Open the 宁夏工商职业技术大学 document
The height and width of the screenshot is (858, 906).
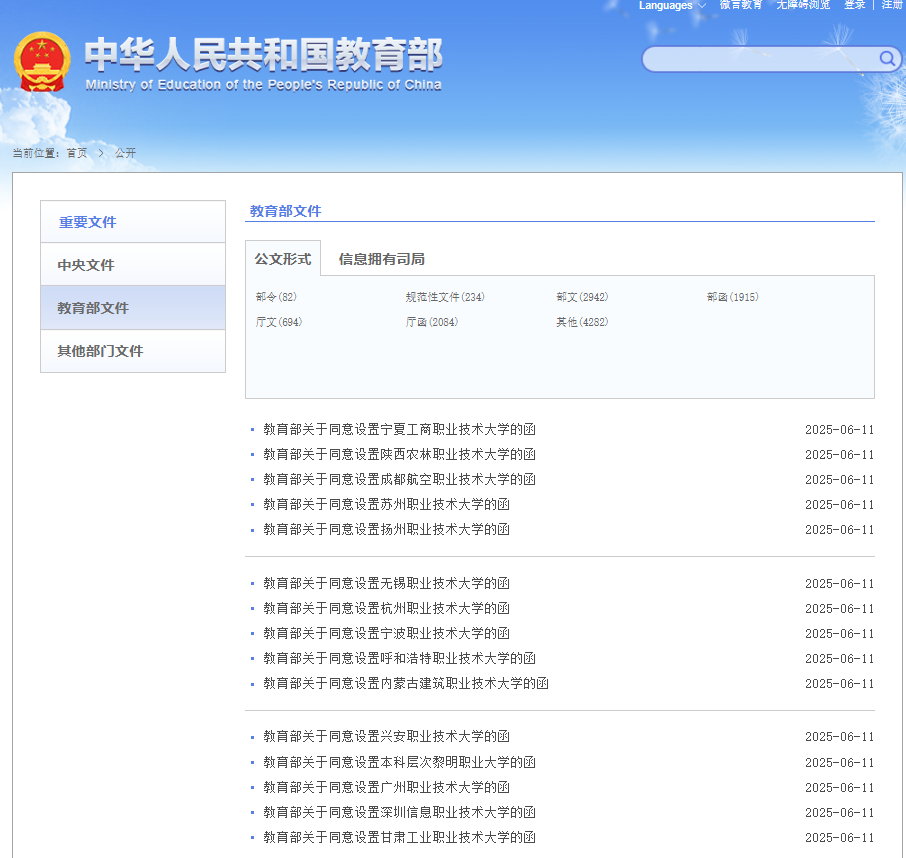(399, 429)
